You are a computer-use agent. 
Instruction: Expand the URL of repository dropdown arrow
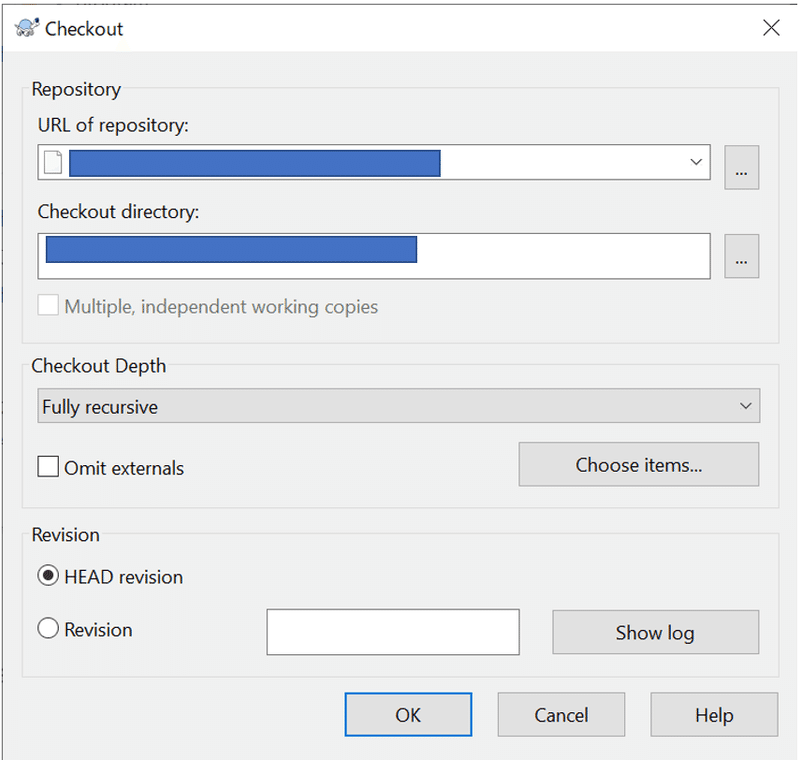(x=696, y=163)
